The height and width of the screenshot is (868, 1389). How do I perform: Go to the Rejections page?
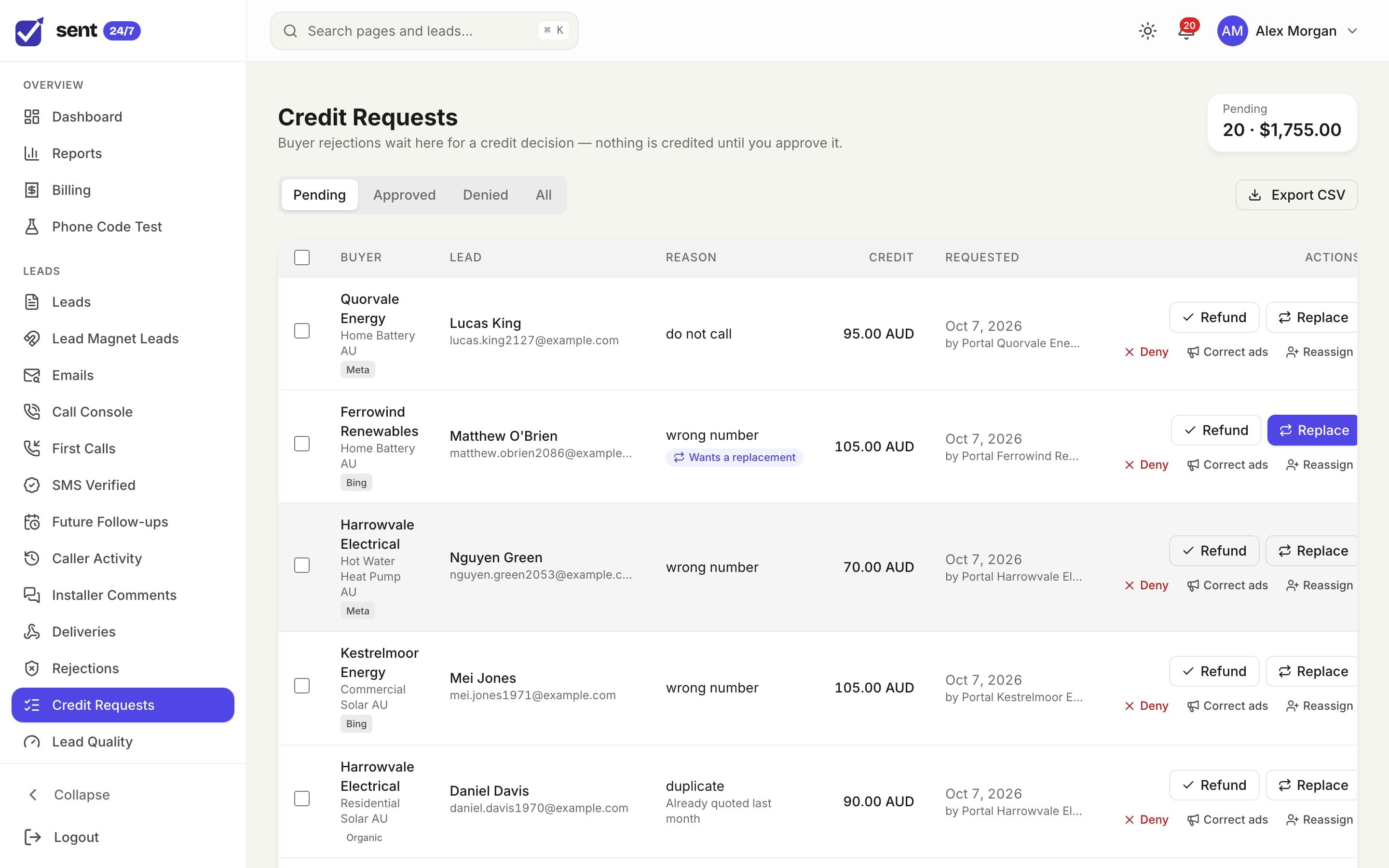[x=123, y=669]
